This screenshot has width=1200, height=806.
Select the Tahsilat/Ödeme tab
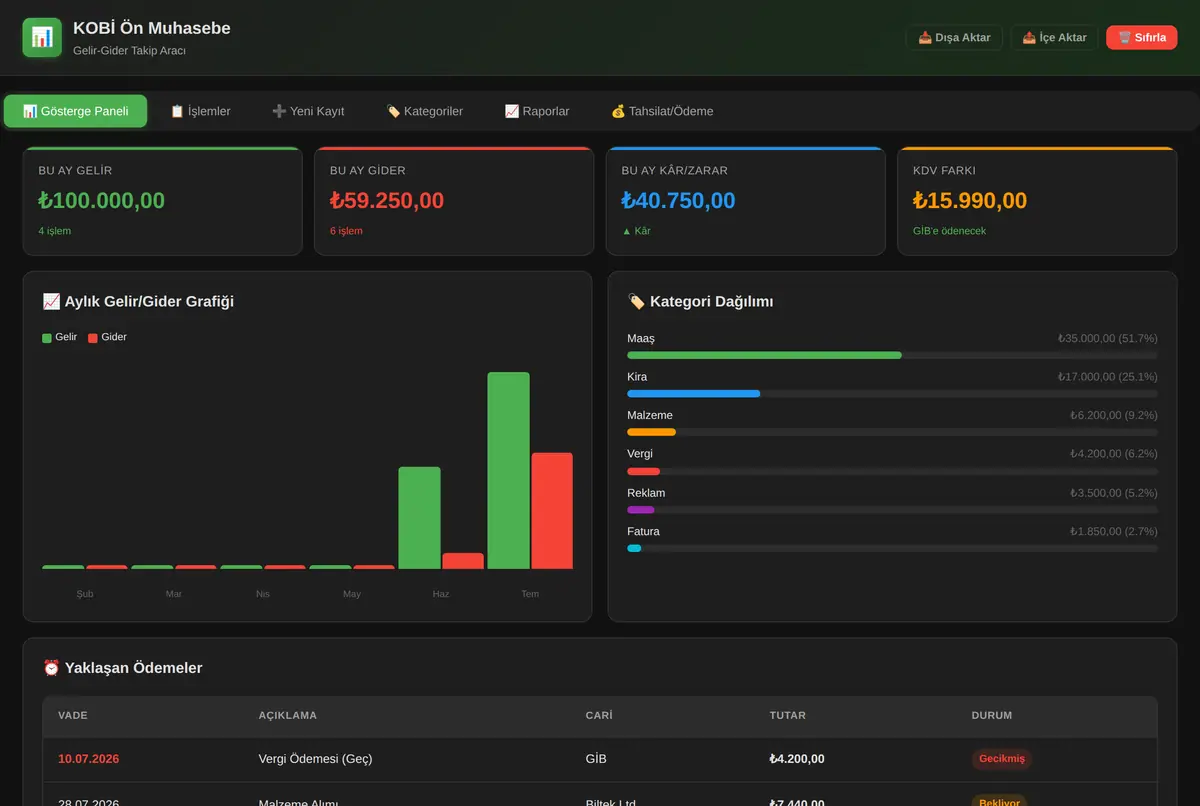(662, 111)
